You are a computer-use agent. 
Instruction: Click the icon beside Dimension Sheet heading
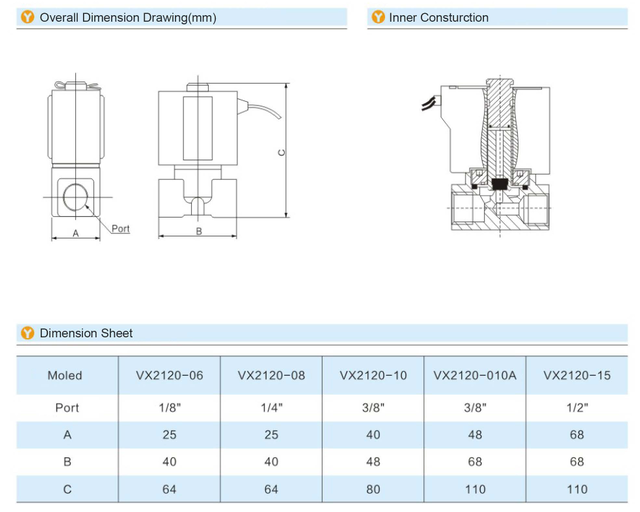click(28, 333)
